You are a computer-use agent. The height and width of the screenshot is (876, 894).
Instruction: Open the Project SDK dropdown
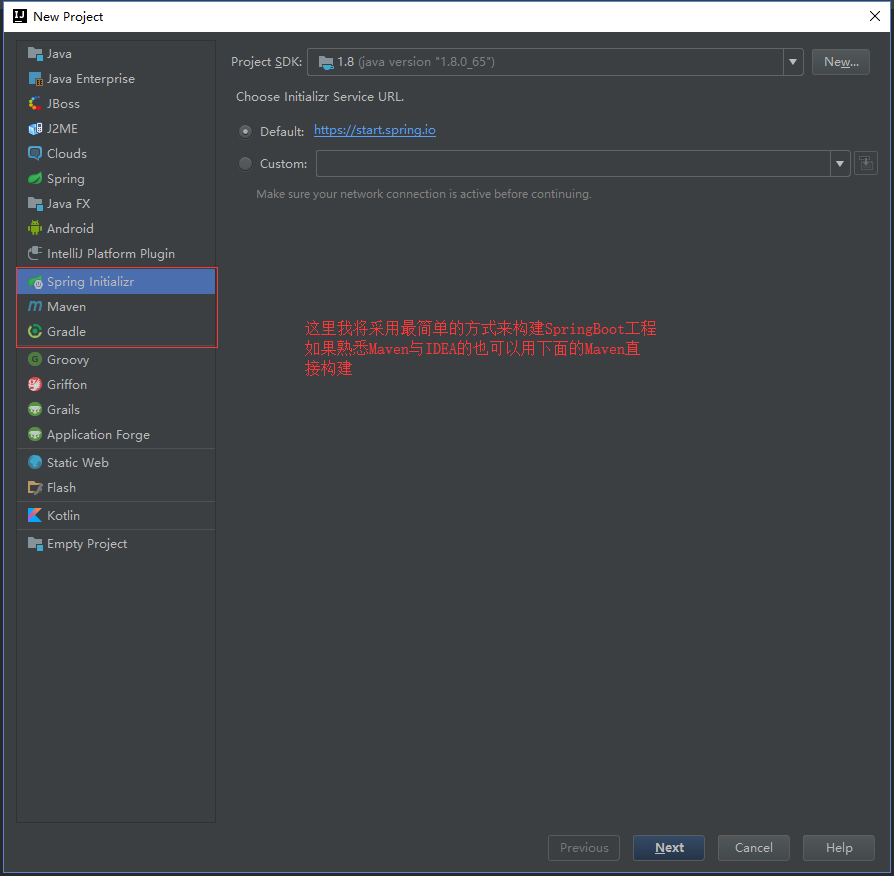click(x=793, y=62)
